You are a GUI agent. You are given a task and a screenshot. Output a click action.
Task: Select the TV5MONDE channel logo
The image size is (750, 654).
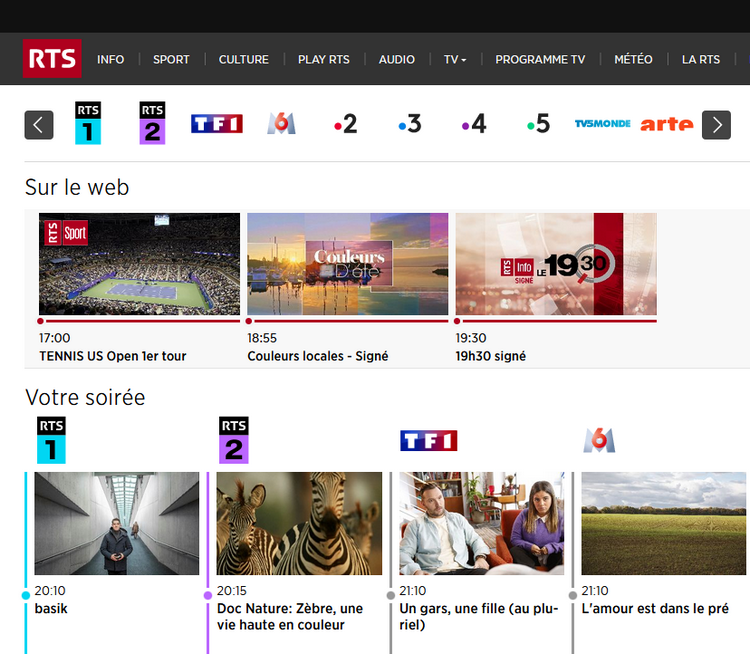pyautogui.click(x=603, y=124)
